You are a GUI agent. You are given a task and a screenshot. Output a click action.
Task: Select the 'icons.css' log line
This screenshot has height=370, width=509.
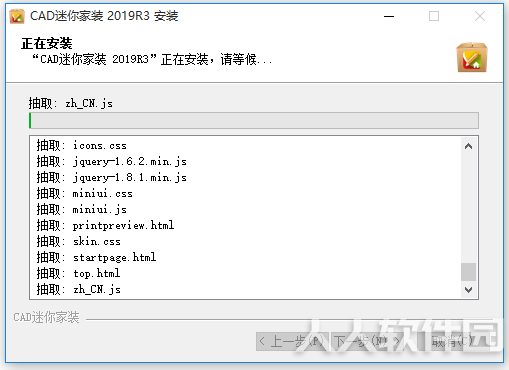(82, 146)
